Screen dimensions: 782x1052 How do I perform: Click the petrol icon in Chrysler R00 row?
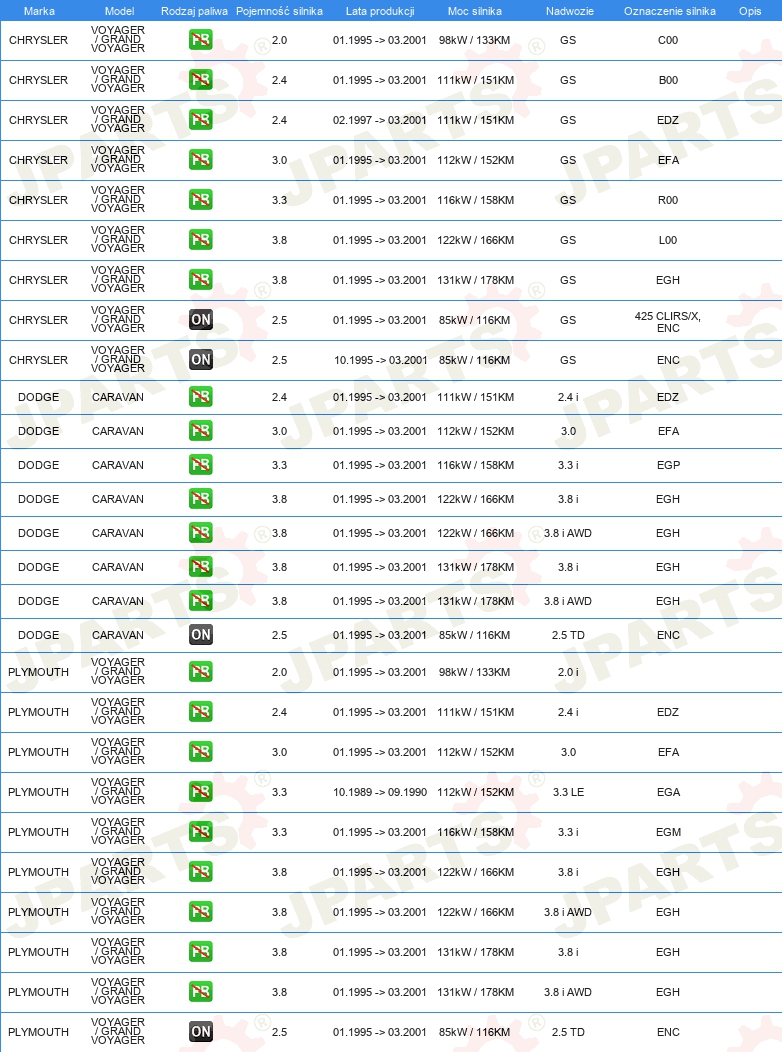[201, 199]
